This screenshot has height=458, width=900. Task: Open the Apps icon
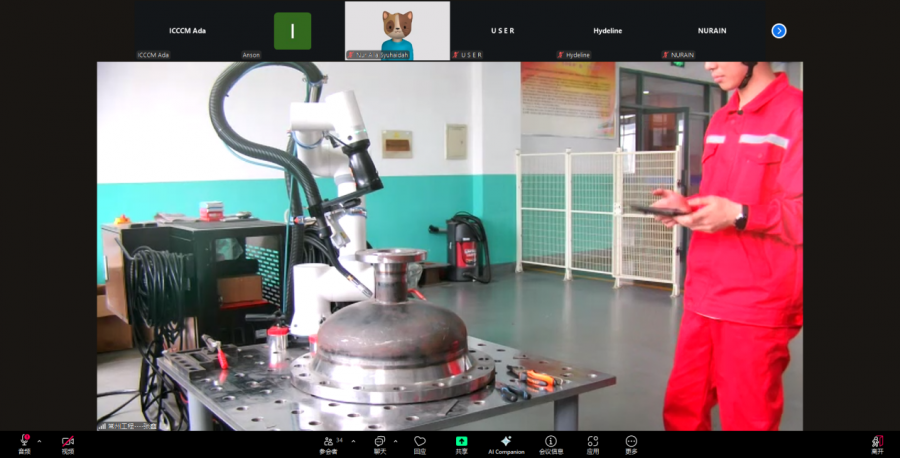click(x=593, y=442)
